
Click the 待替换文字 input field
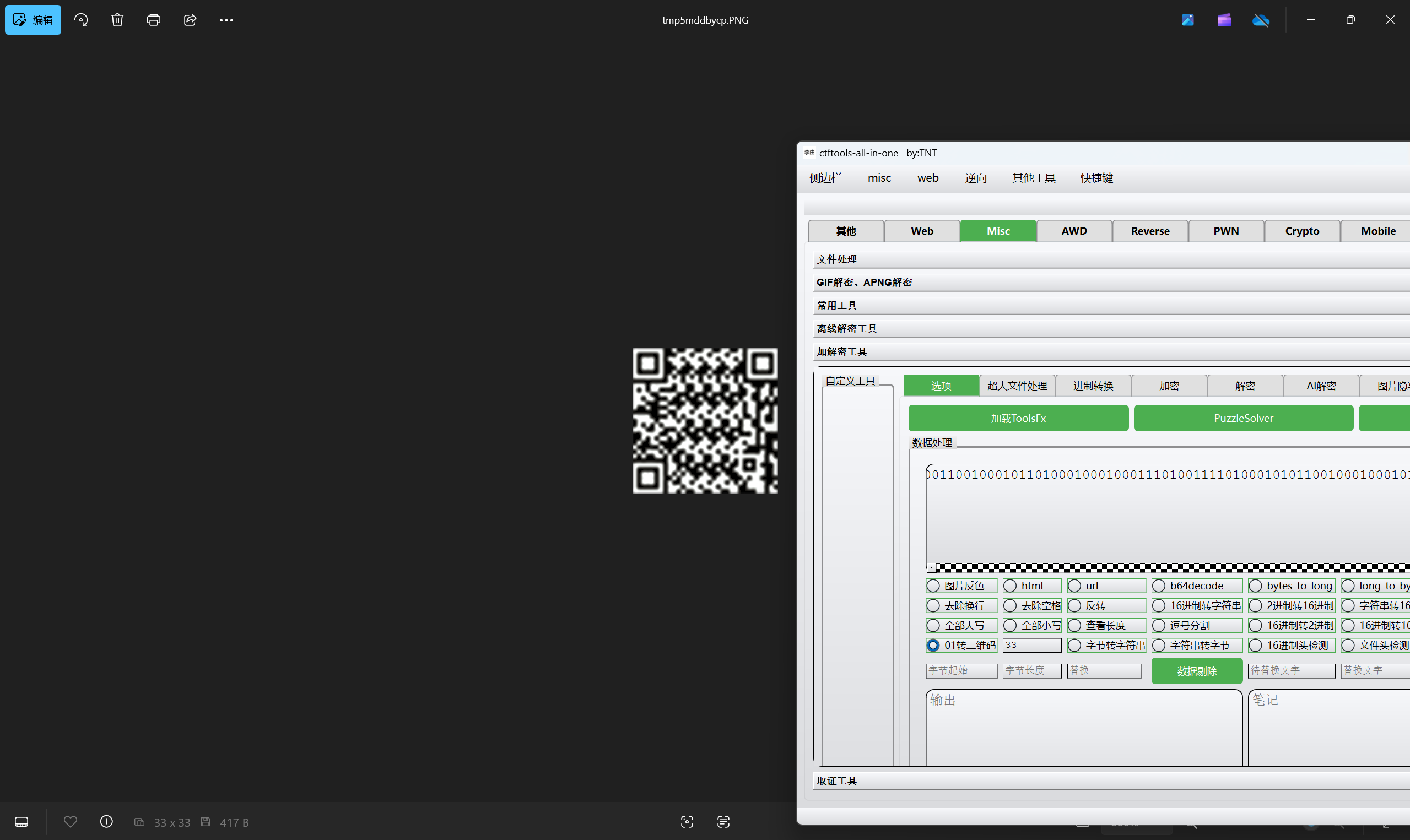click(1292, 671)
